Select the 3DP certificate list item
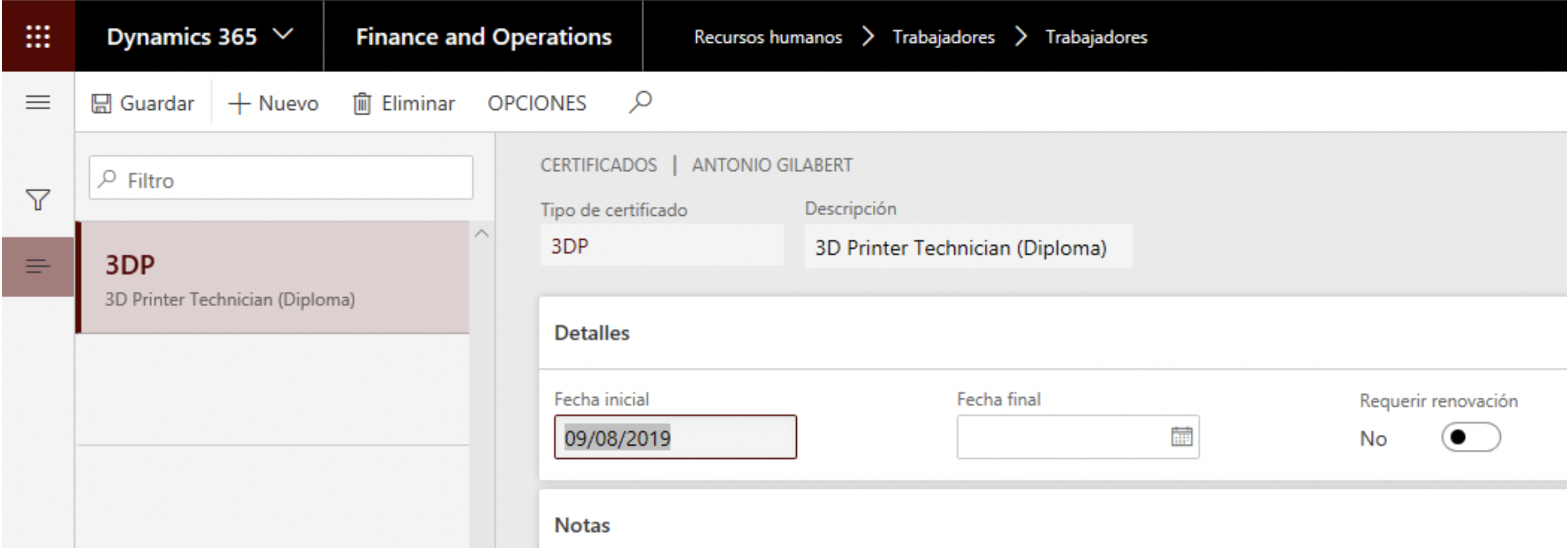 272,277
